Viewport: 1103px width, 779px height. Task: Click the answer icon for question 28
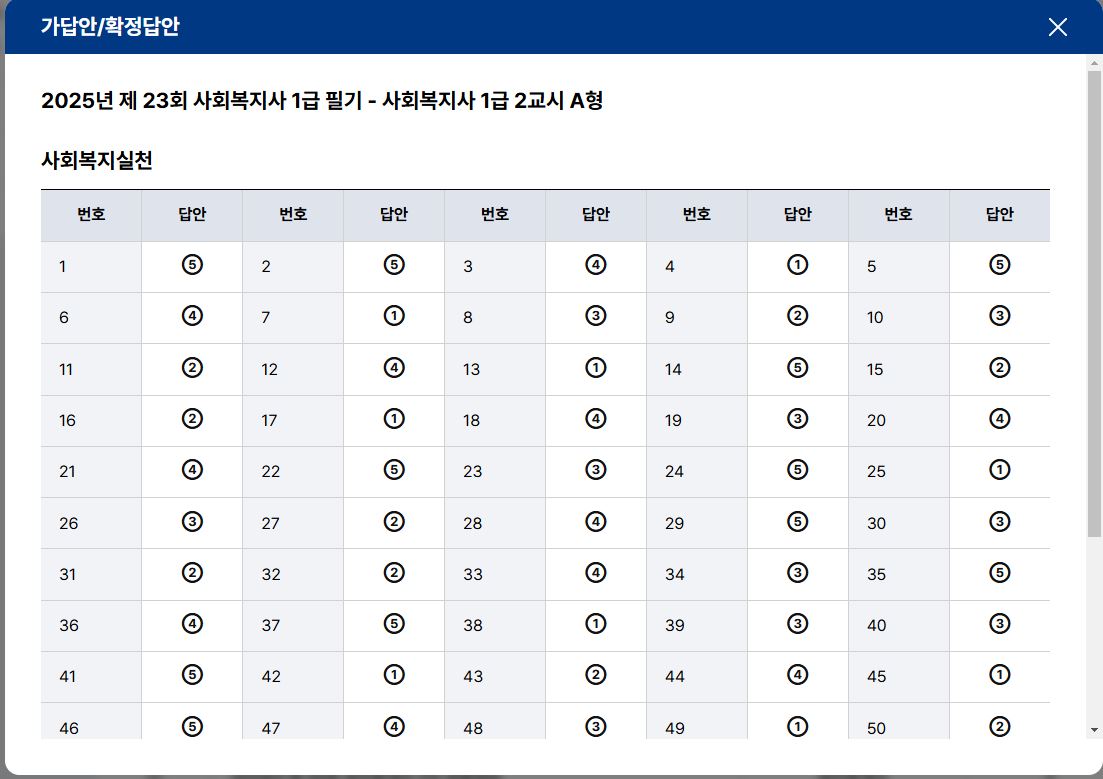point(596,522)
